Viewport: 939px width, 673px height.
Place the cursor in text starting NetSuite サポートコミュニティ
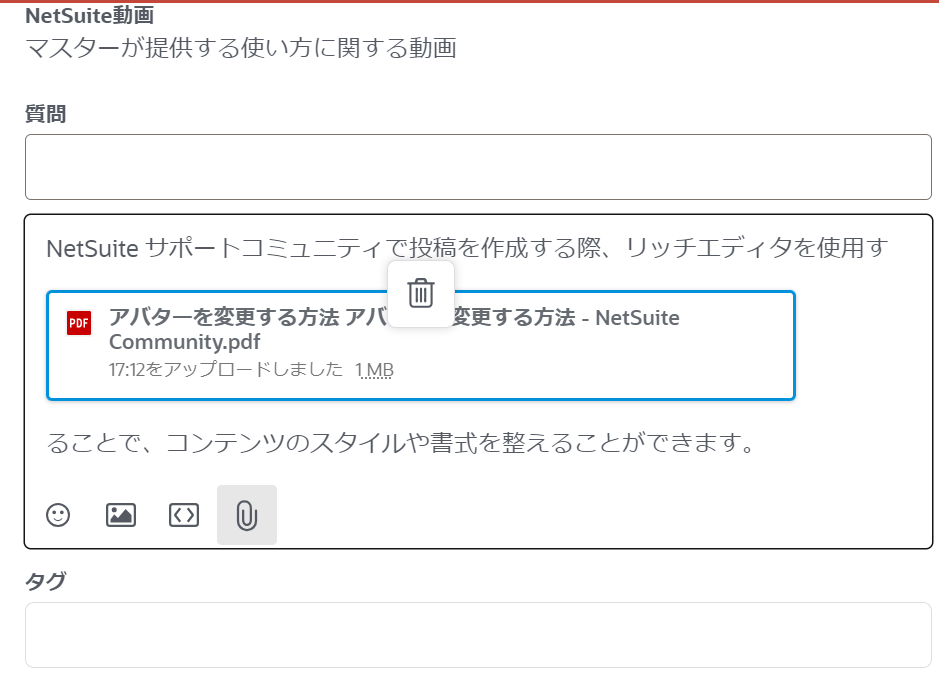click(467, 248)
